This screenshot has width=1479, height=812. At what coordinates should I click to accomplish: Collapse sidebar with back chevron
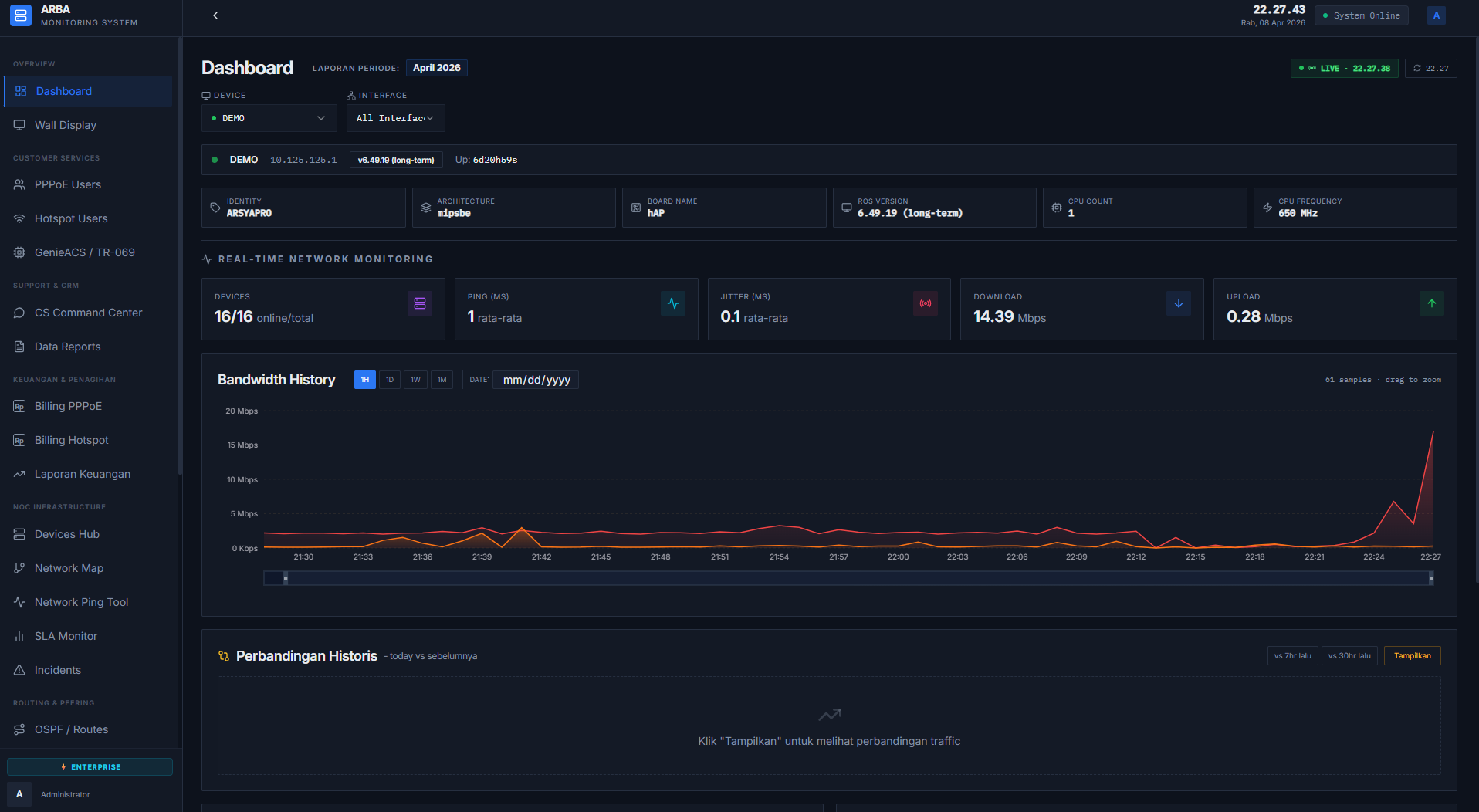[215, 15]
